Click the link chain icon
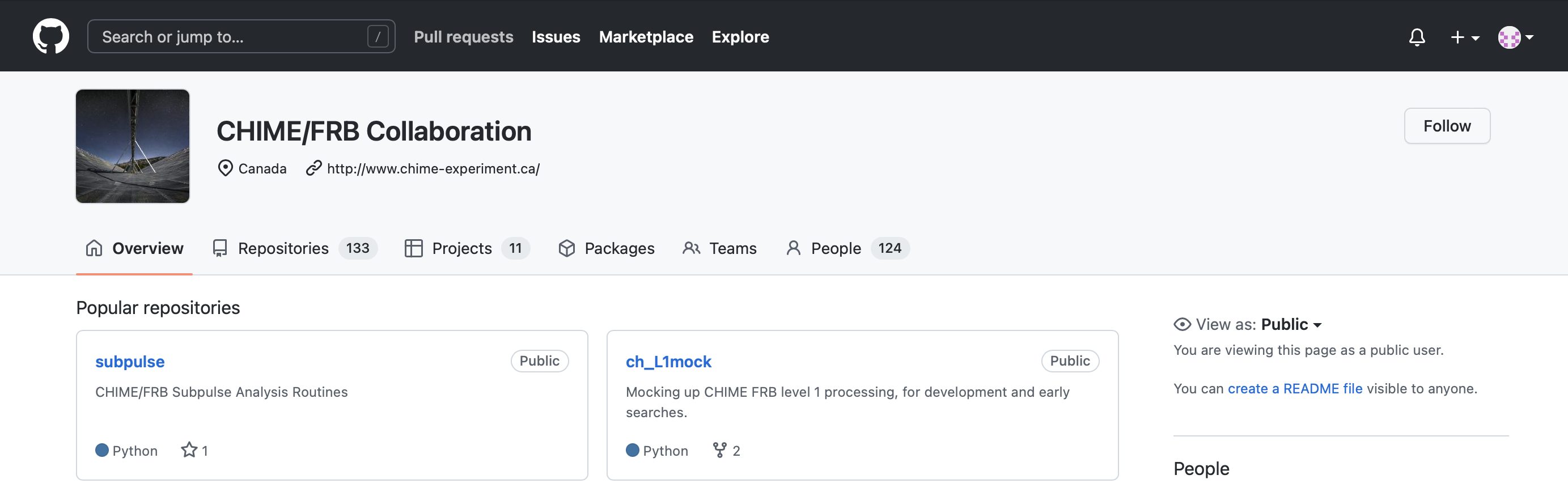 (x=313, y=168)
